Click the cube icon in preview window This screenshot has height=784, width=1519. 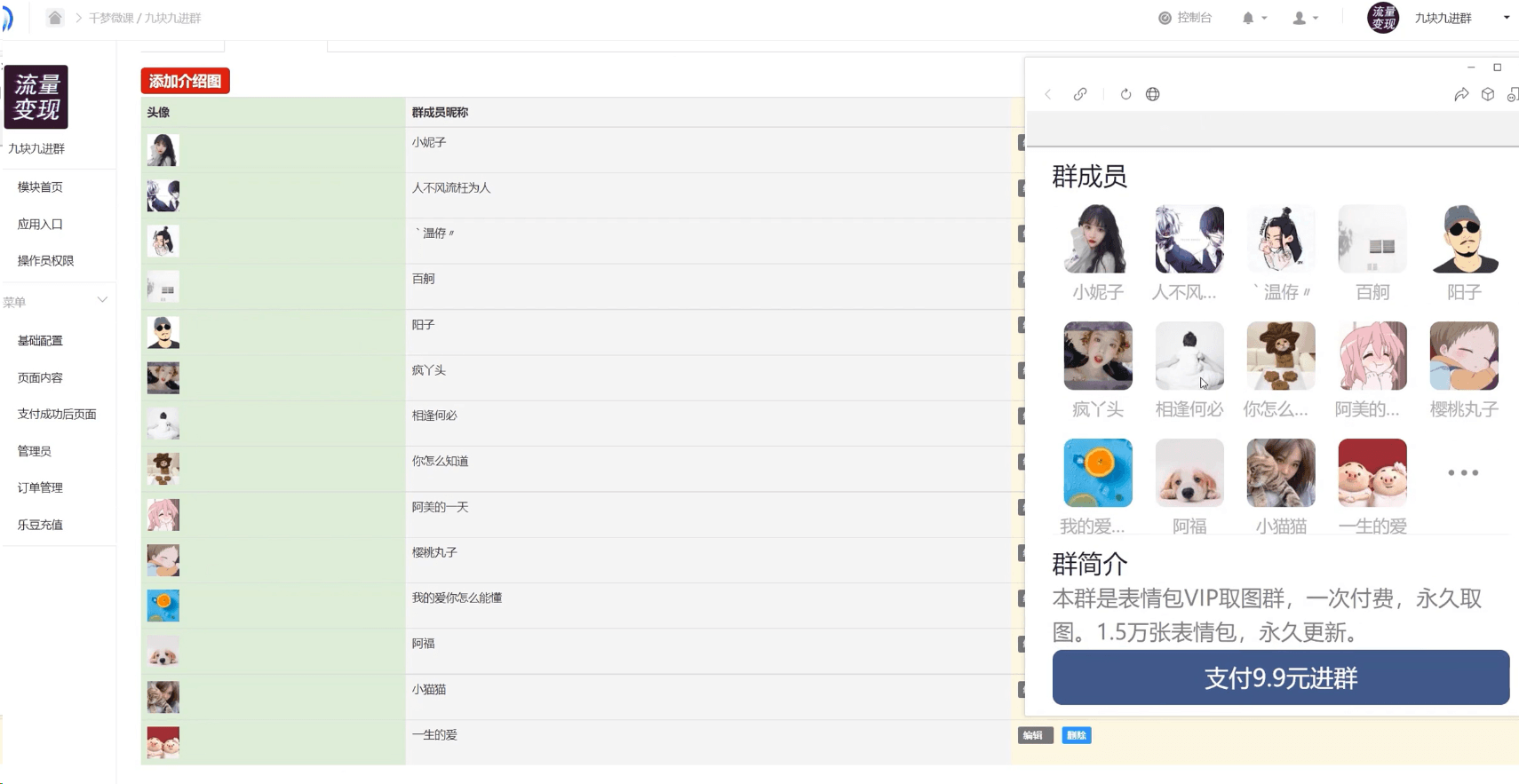(x=1488, y=94)
